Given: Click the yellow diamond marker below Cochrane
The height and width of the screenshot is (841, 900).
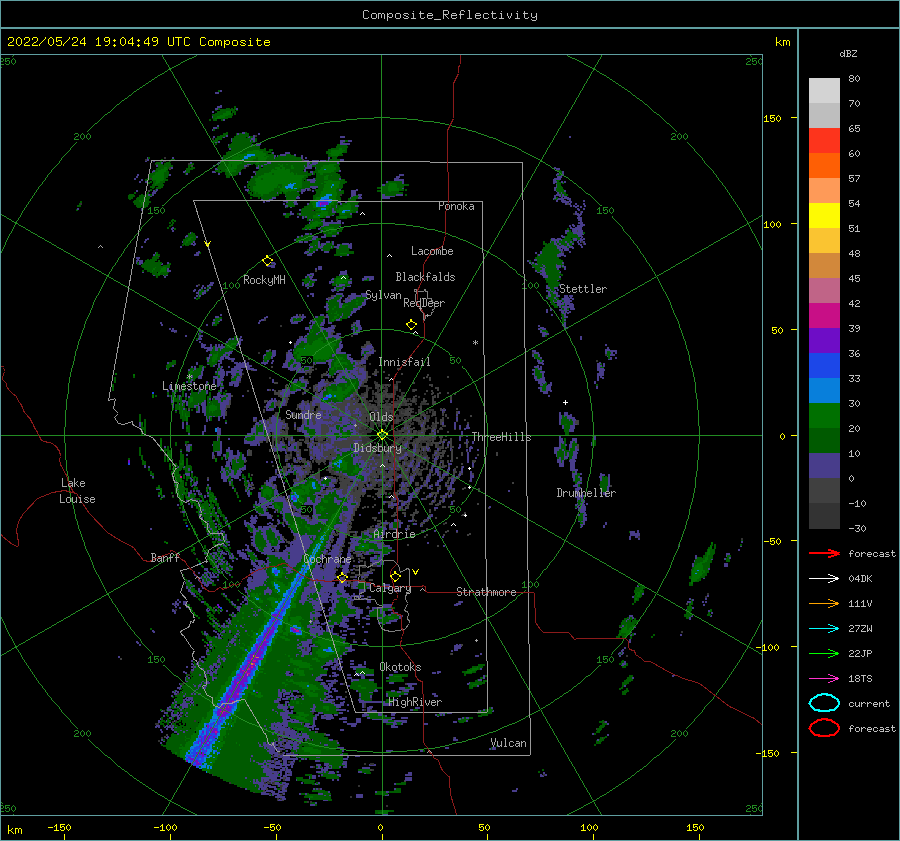Looking at the screenshot, I should (342, 577).
